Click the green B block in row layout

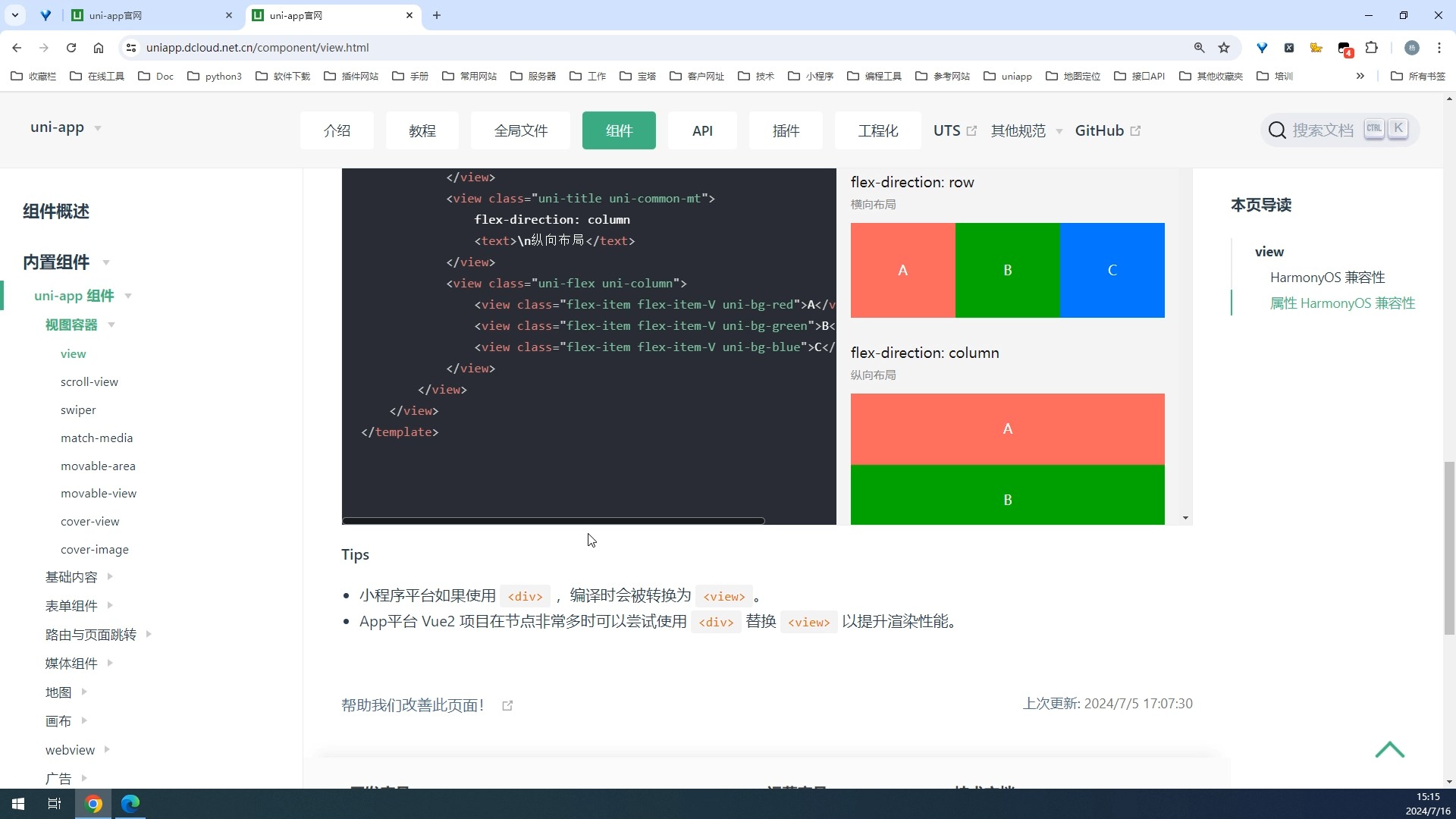tap(1008, 270)
